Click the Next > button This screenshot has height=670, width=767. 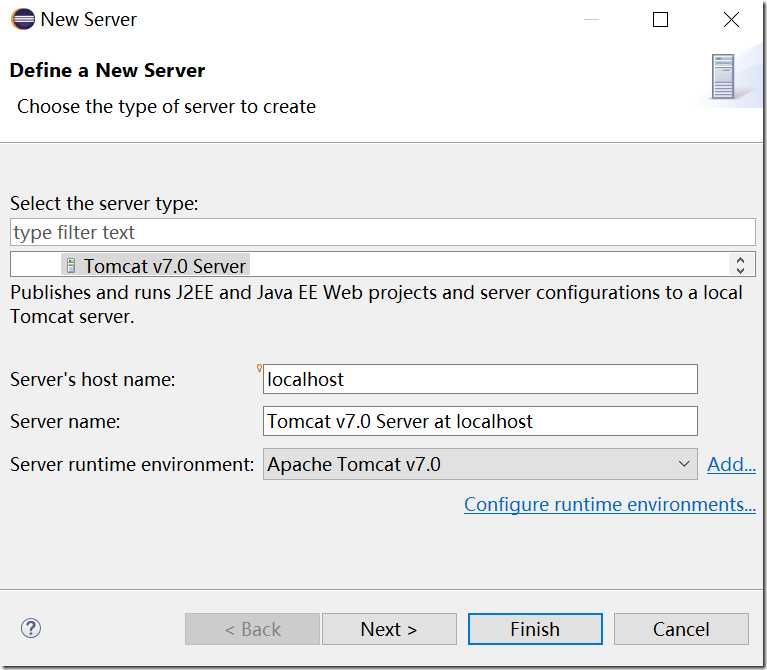pos(389,629)
